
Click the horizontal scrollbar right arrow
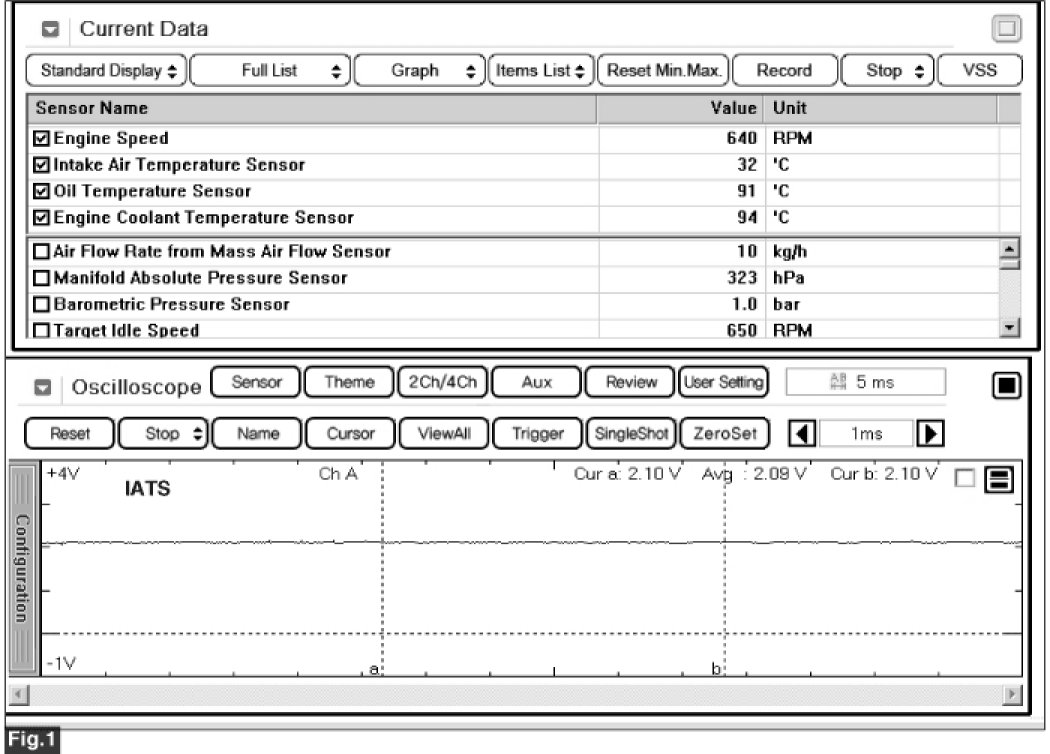(x=1012, y=694)
